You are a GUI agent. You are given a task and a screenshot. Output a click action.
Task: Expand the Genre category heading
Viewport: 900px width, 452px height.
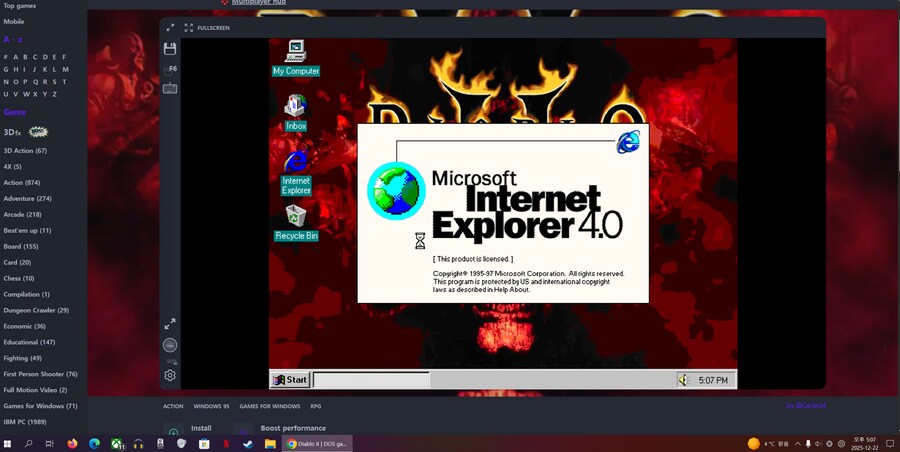(x=15, y=113)
